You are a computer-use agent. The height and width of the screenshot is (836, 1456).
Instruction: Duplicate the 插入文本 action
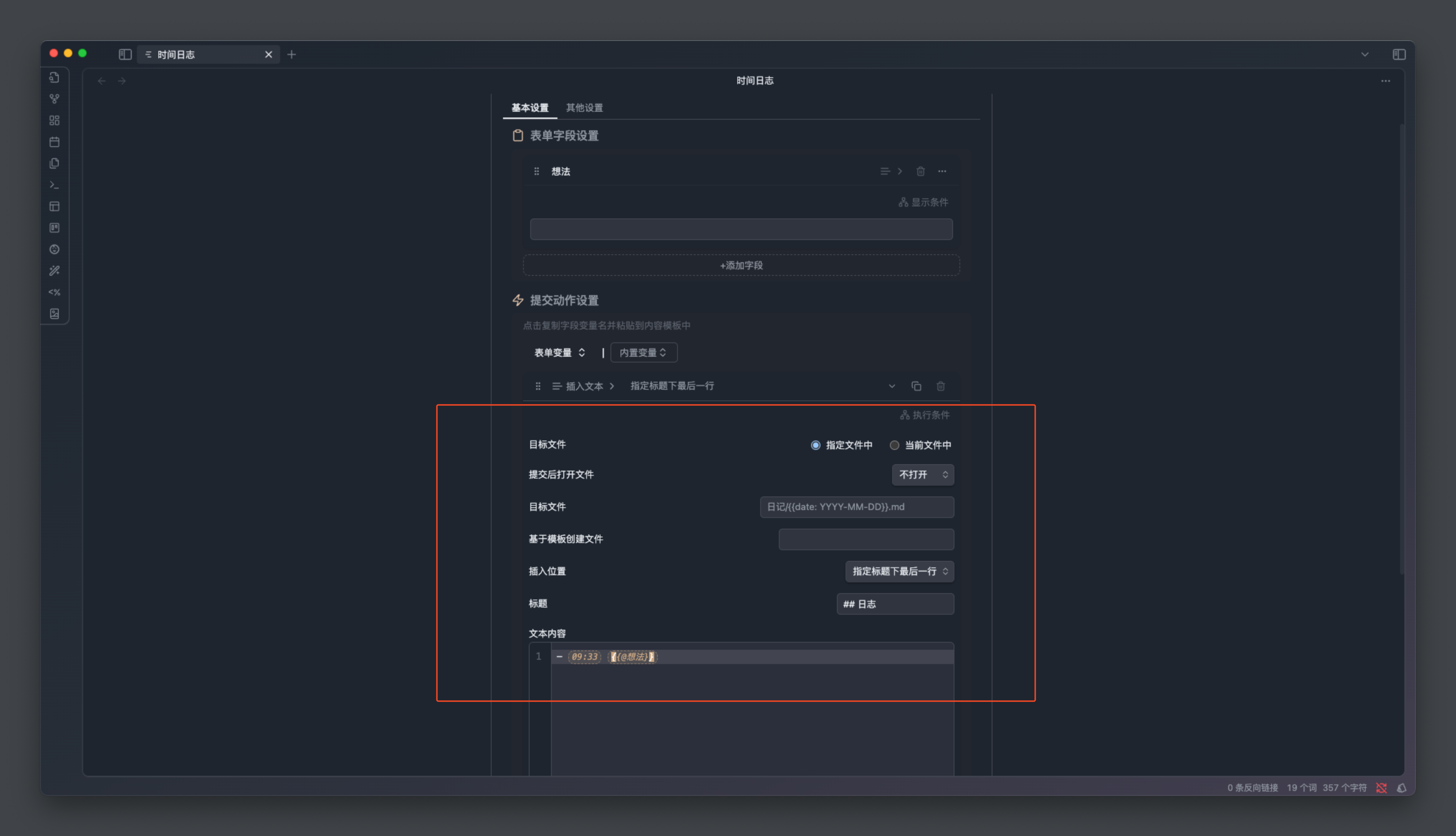point(916,386)
